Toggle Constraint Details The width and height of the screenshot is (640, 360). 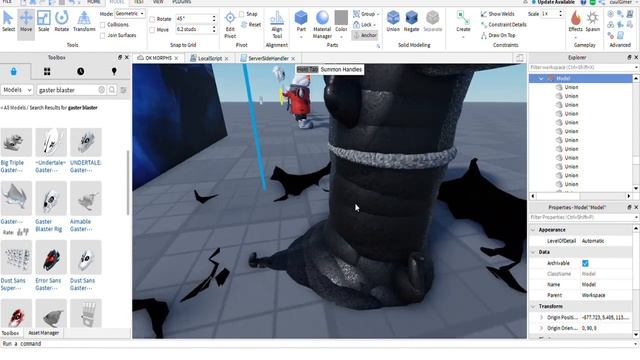(x=503, y=24)
